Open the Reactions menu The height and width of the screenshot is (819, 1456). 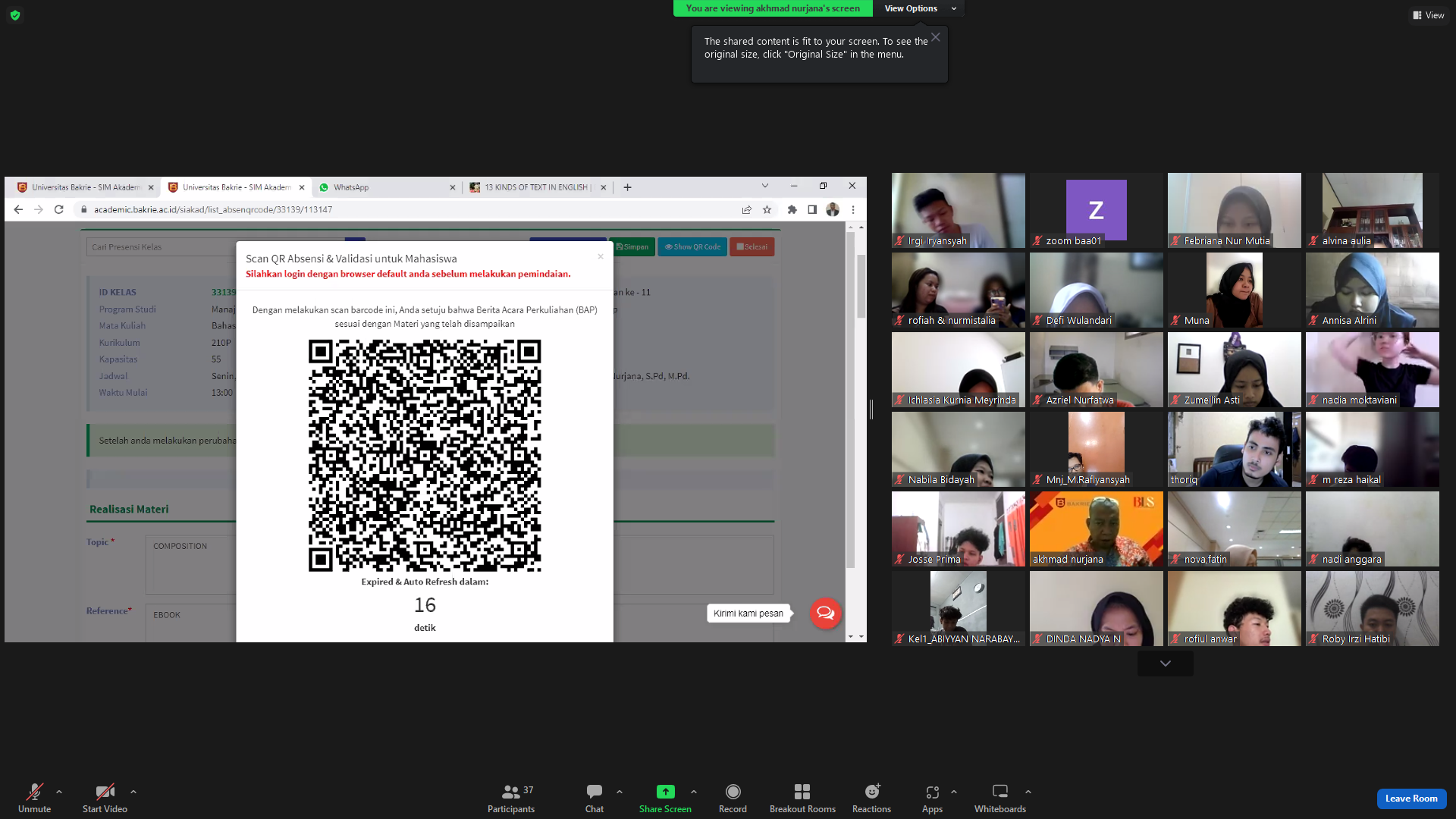click(x=872, y=798)
